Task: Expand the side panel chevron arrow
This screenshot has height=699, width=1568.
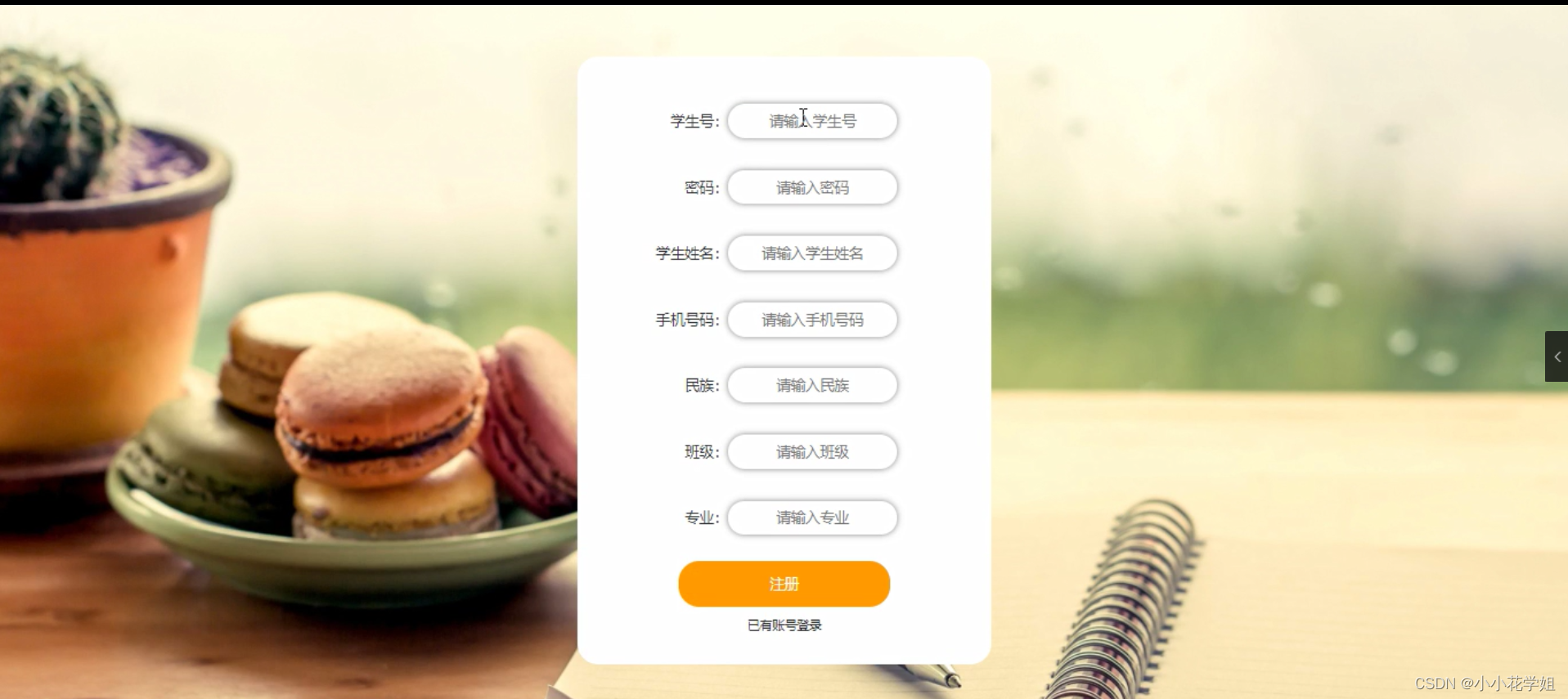Action: tap(1557, 356)
